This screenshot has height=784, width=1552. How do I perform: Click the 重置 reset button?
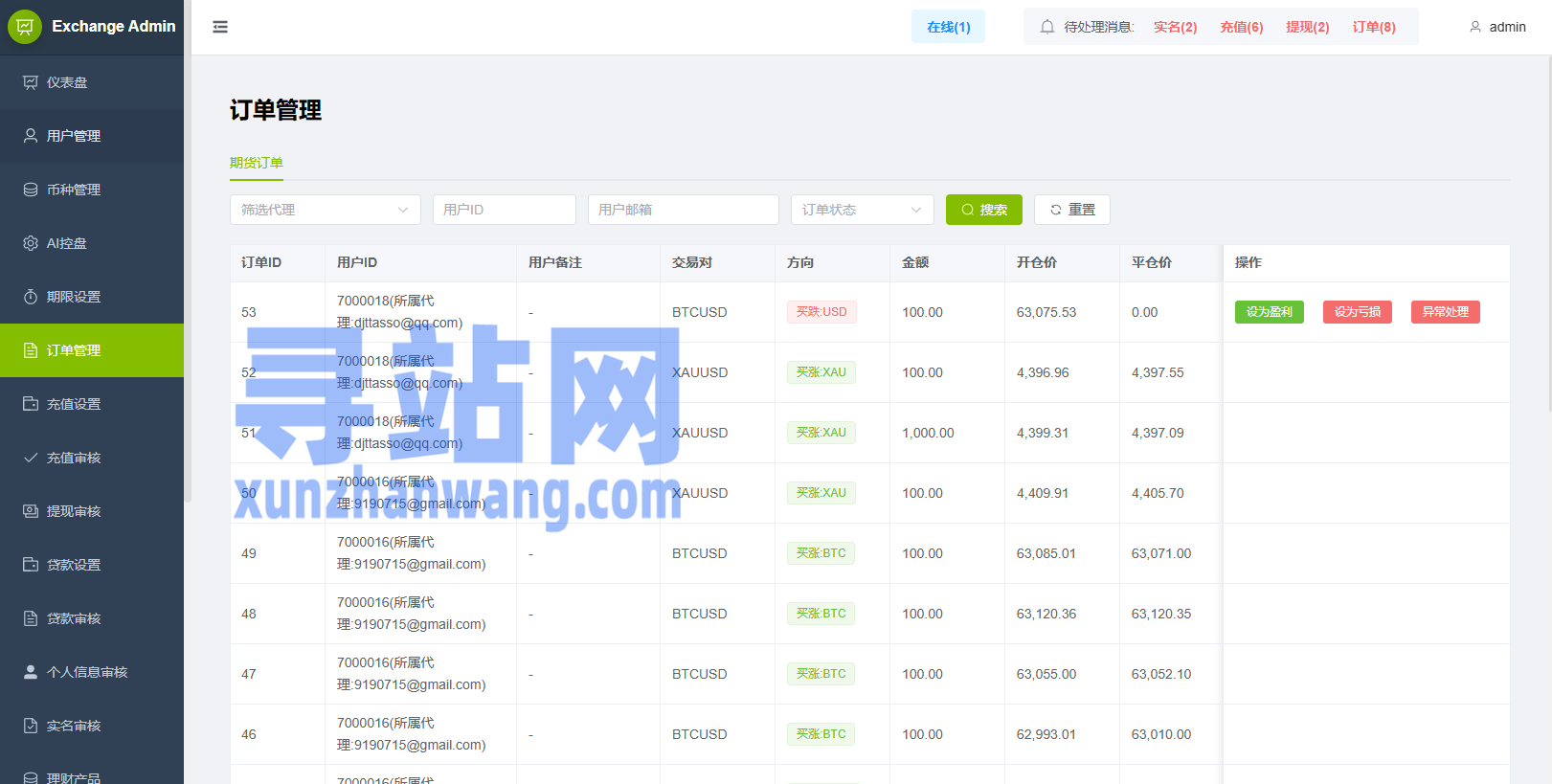1072,210
